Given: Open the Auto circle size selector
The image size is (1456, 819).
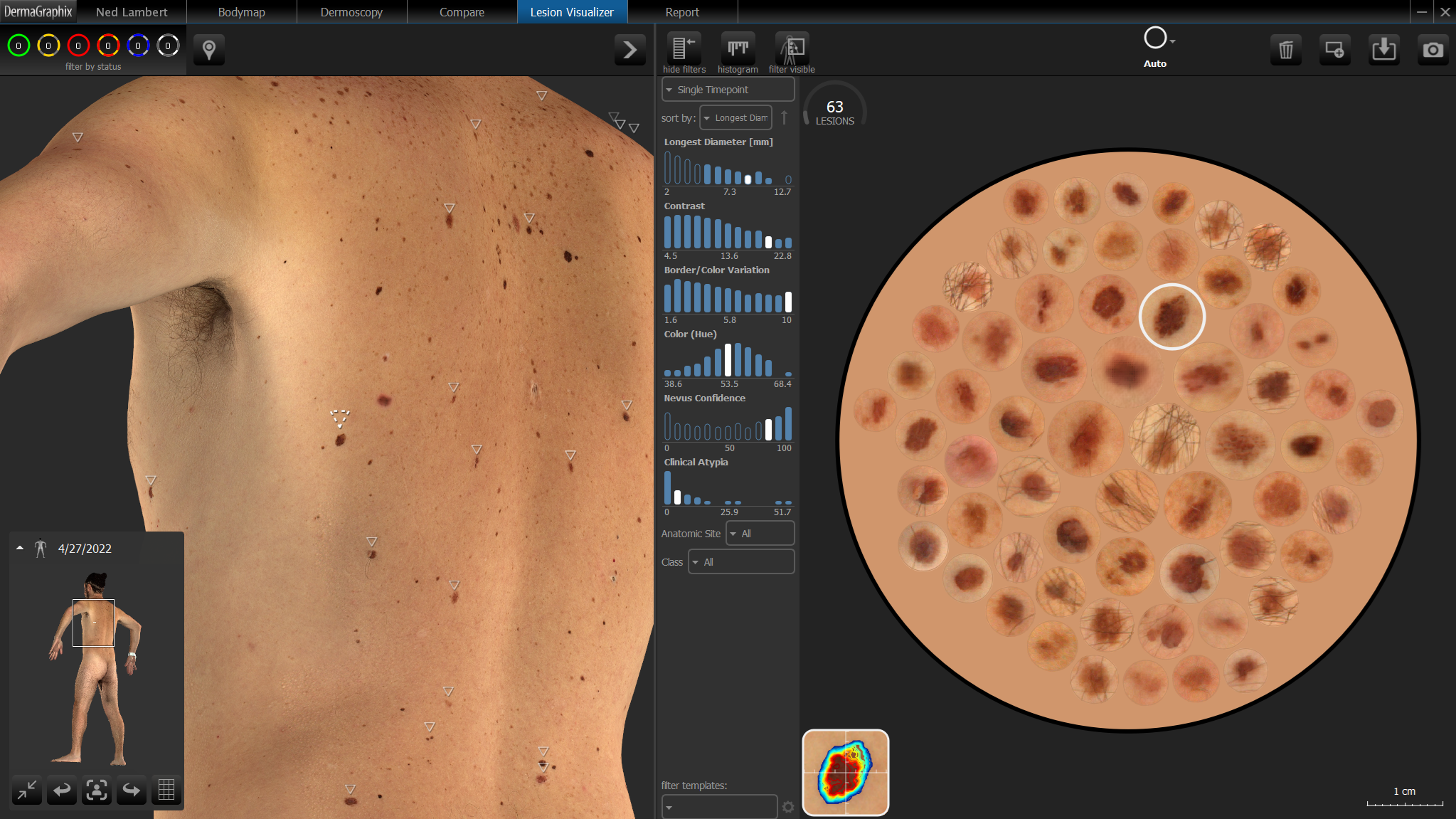Looking at the screenshot, I should click(1158, 39).
